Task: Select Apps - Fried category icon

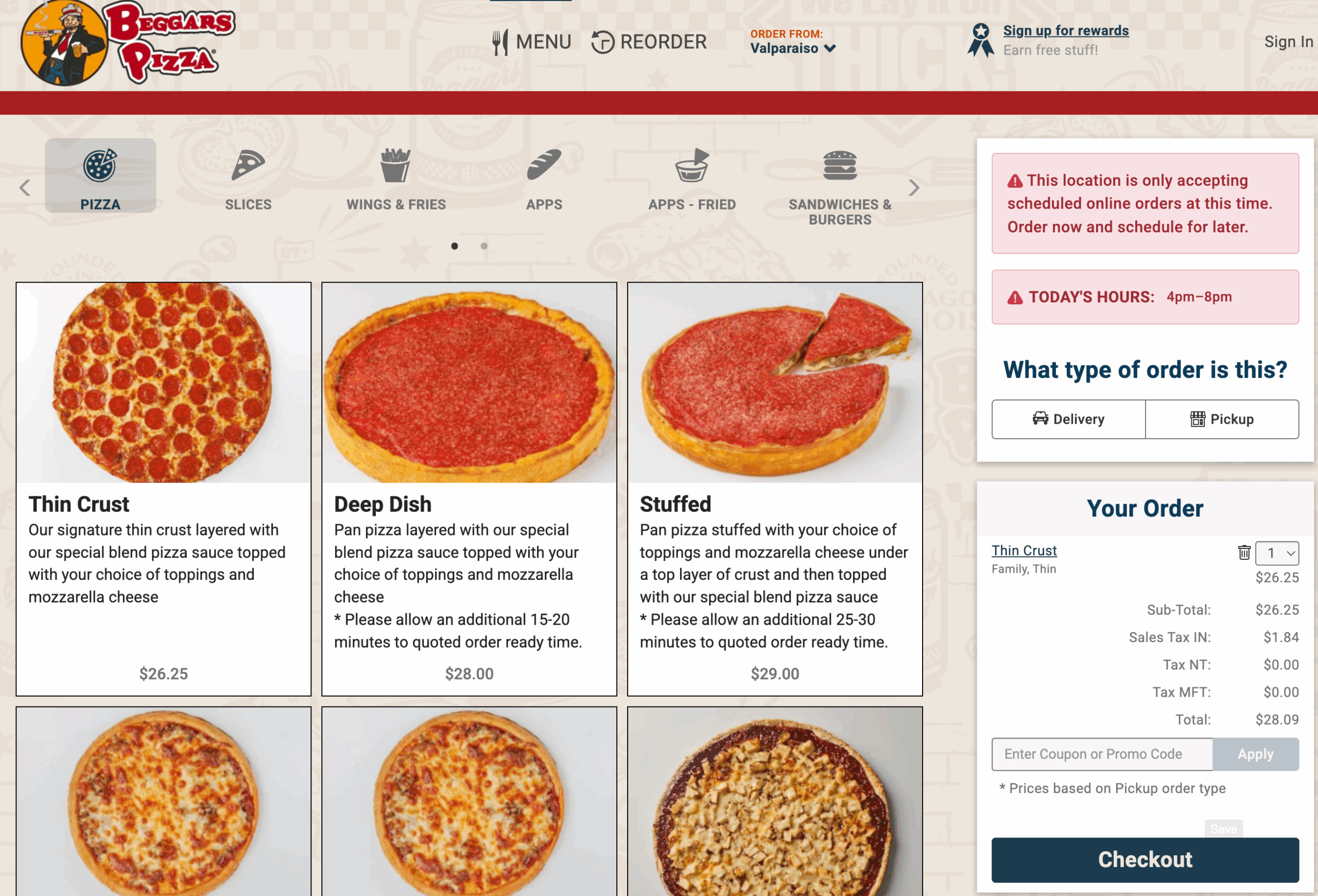Action: click(x=692, y=165)
